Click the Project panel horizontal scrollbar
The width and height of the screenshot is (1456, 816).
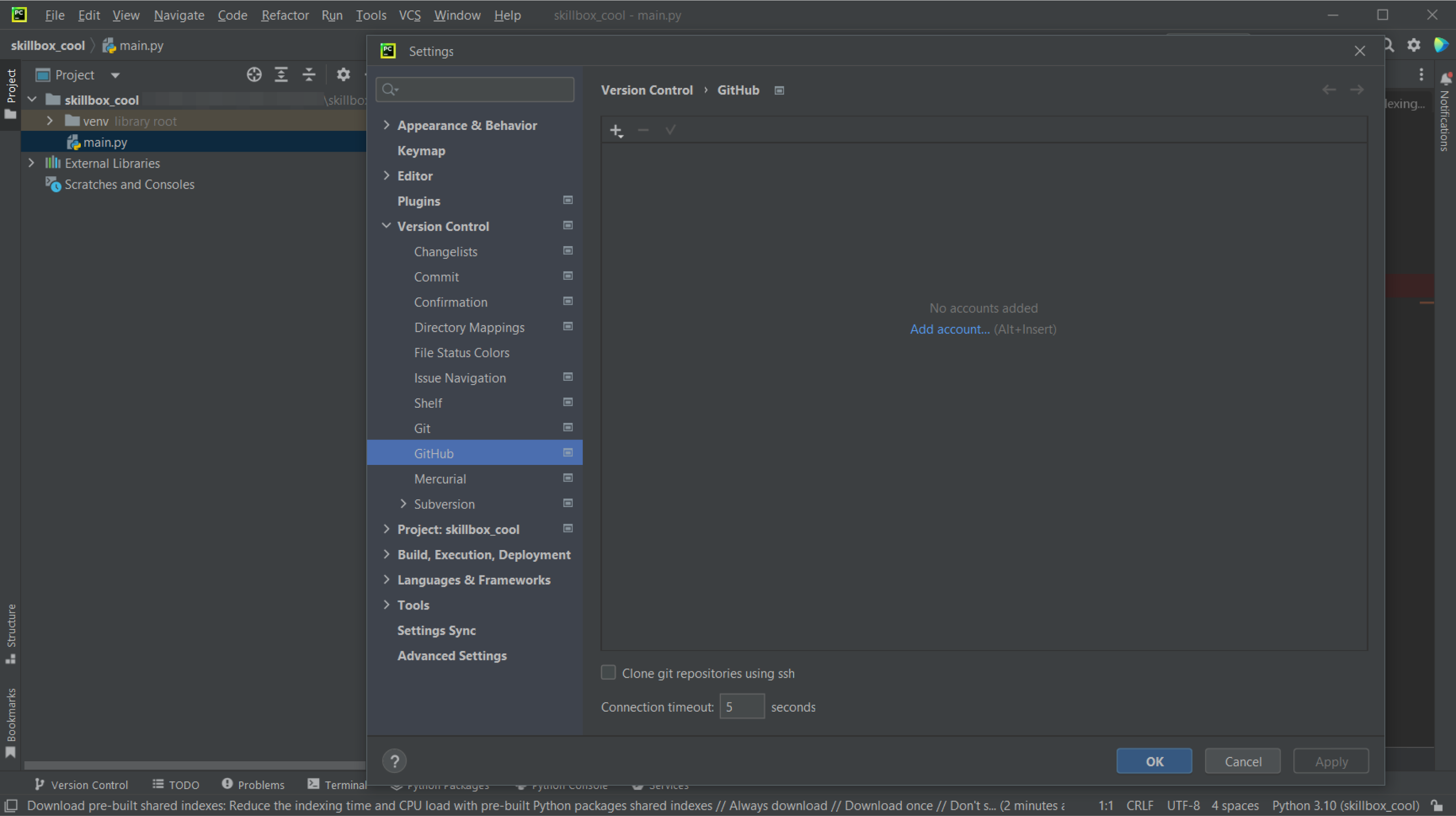[195, 766]
